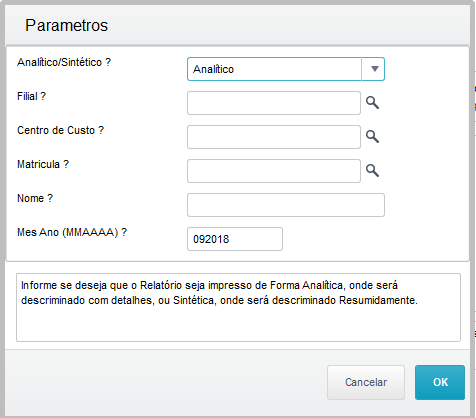Screen dimensions: 476x418
Task: Click the Analítico/Sintético ? label
Action: click(x=64, y=62)
